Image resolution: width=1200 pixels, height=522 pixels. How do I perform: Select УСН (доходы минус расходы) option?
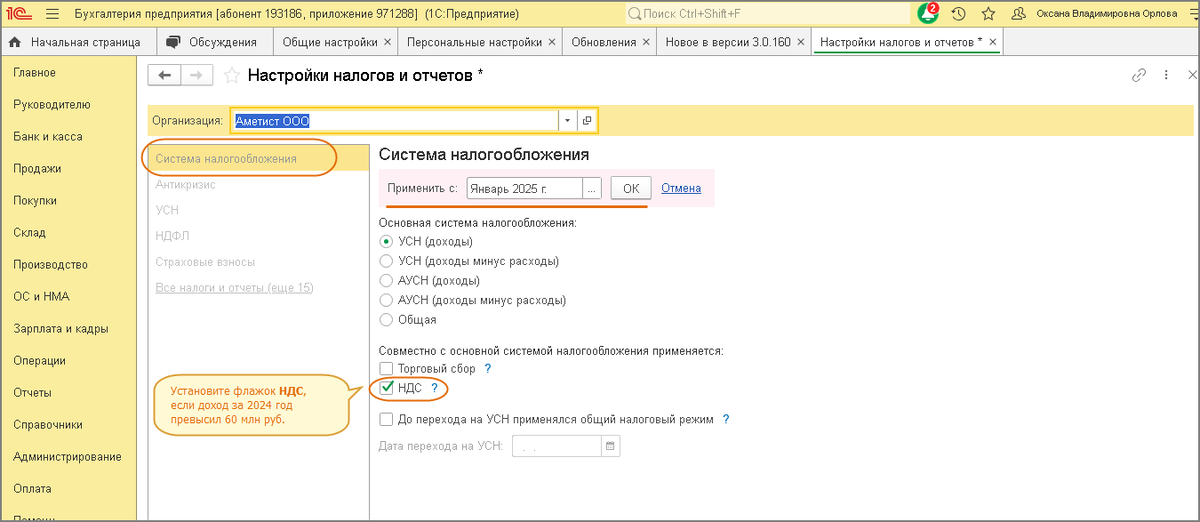(386, 261)
